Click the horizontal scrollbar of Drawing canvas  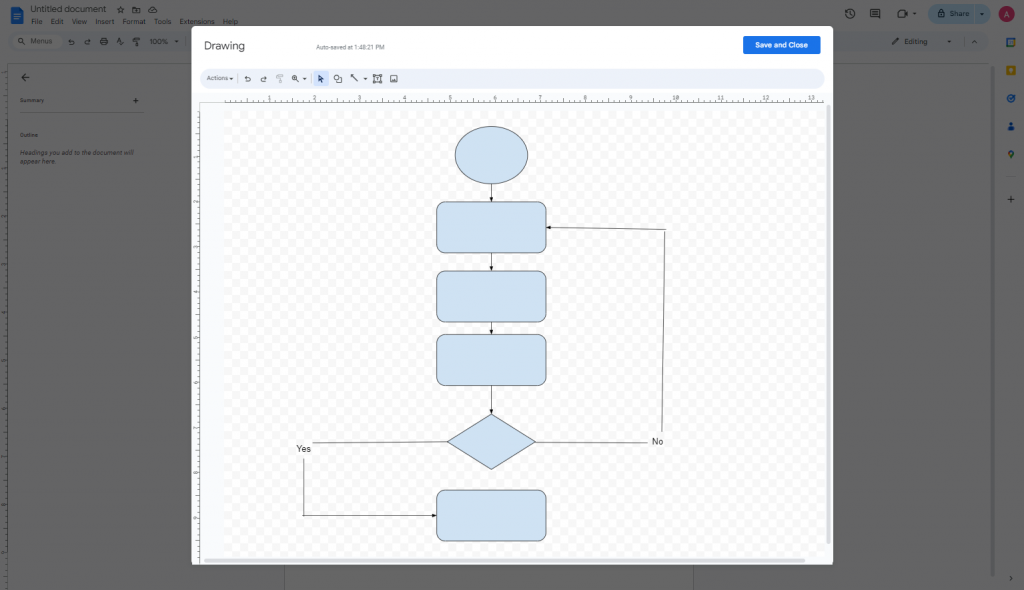(x=504, y=560)
